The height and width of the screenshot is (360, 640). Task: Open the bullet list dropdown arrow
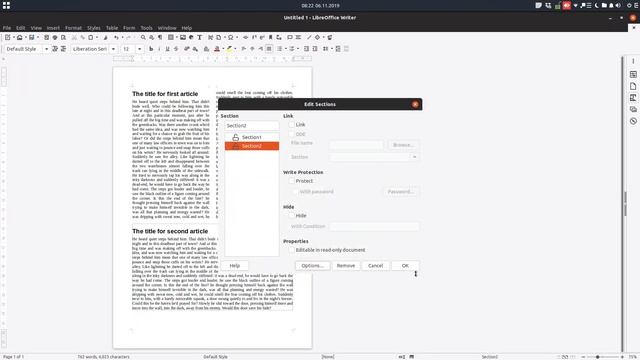[x=286, y=49]
